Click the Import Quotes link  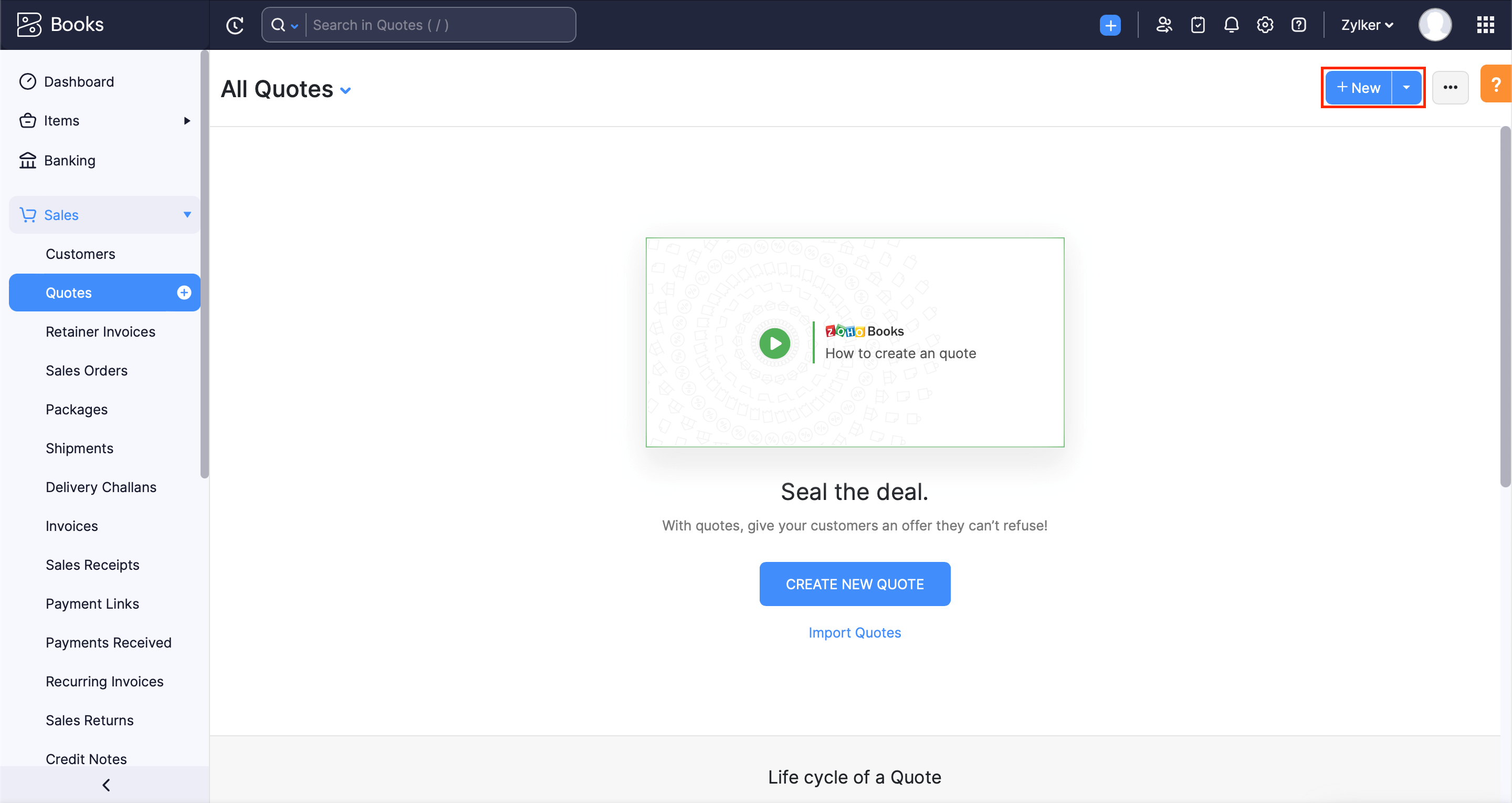(x=855, y=632)
